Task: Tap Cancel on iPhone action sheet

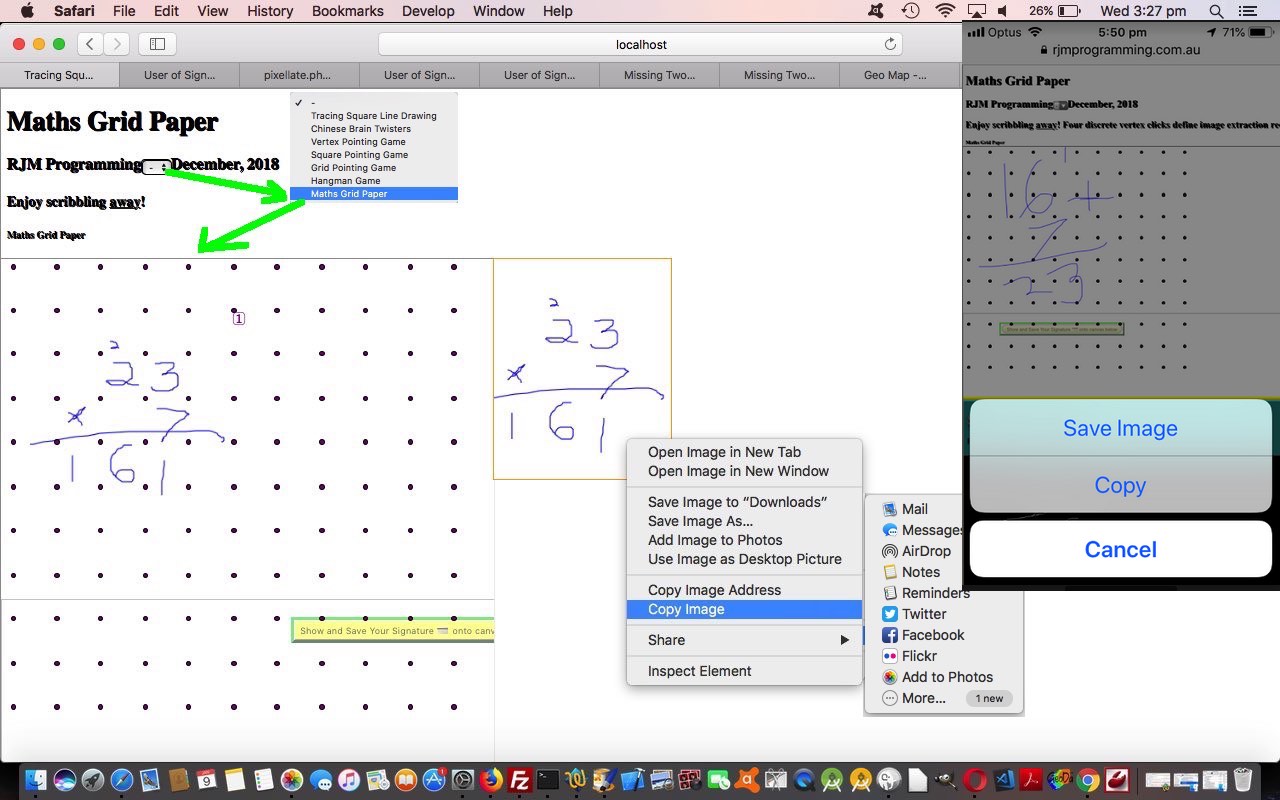Action: tap(1120, 549)
